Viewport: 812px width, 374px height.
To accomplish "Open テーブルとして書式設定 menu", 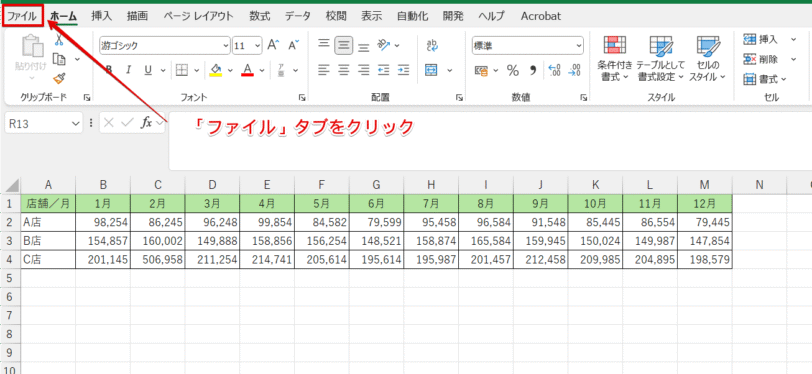I will click(x=660, y=59).
